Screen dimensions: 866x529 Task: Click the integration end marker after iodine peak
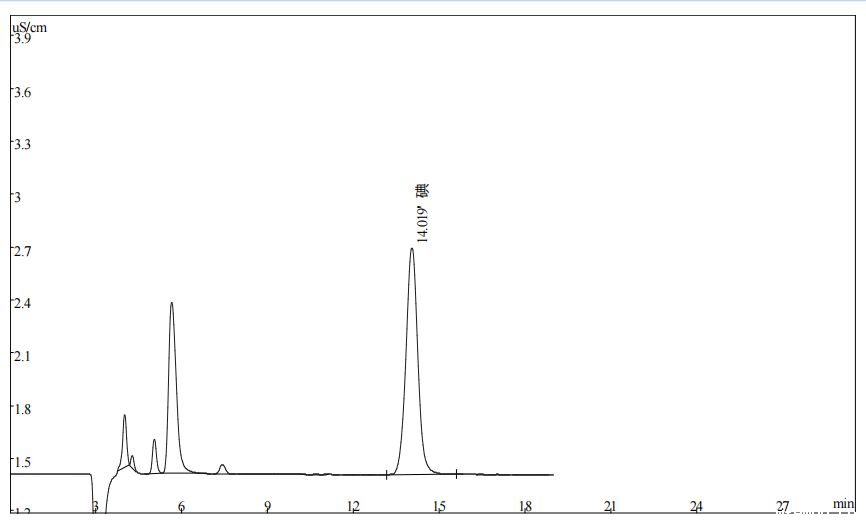[x=456, y=473]
